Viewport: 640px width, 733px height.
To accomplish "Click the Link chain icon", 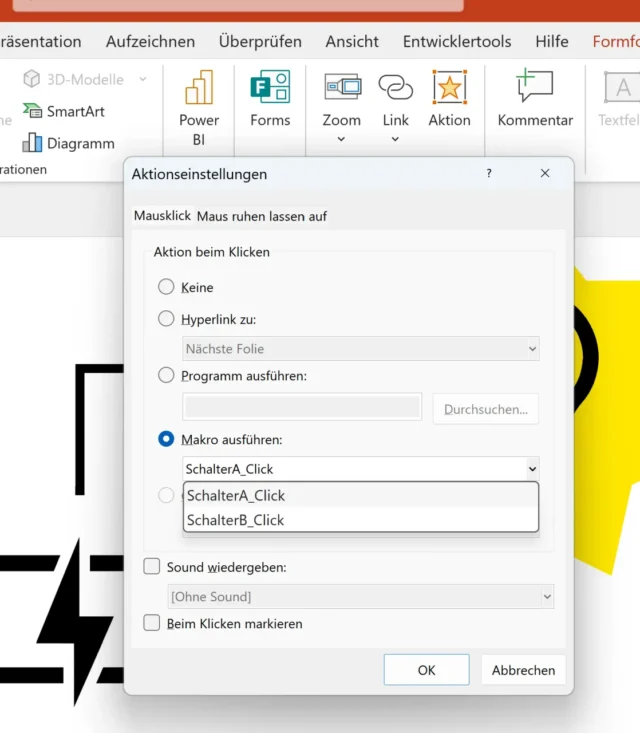I will click(395, 88).
